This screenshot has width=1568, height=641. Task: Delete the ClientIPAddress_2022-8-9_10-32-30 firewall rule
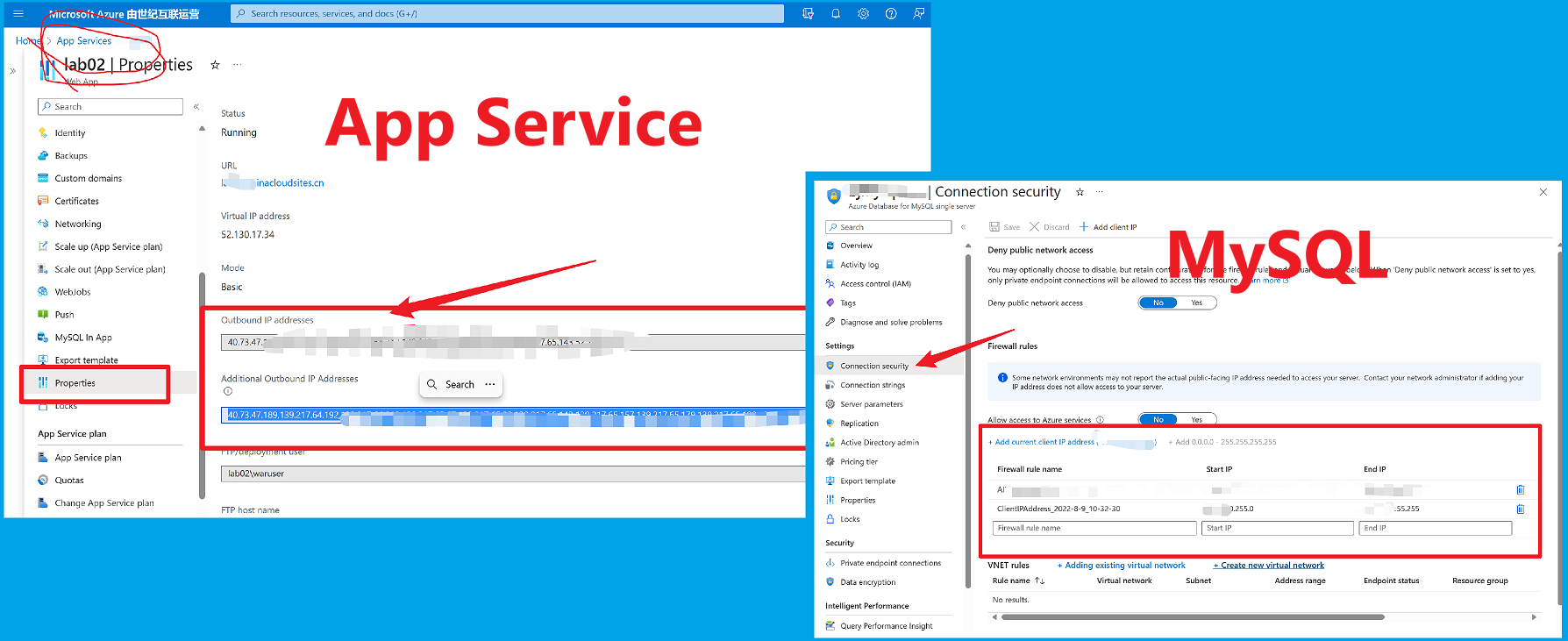[1520, 509]
